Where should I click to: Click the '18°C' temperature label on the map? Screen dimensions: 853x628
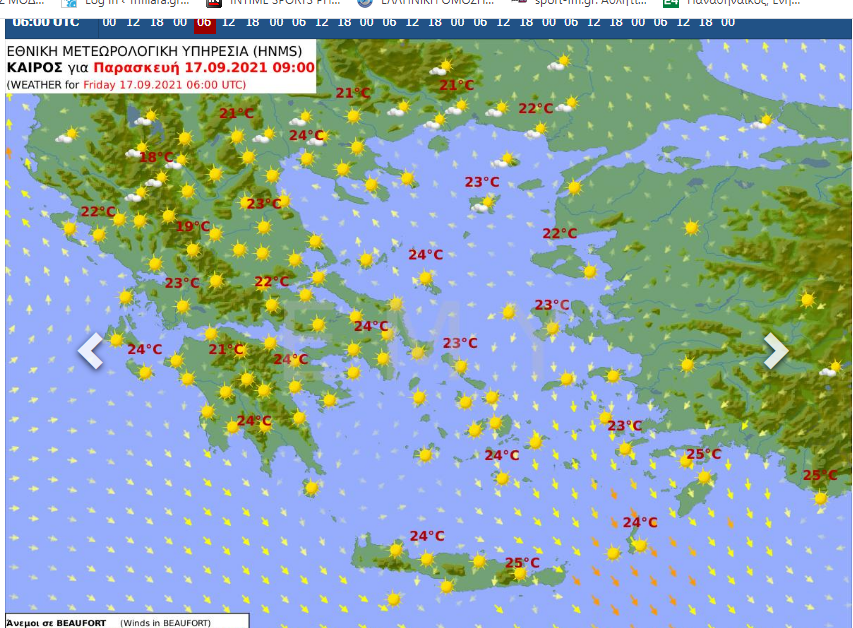156,157
